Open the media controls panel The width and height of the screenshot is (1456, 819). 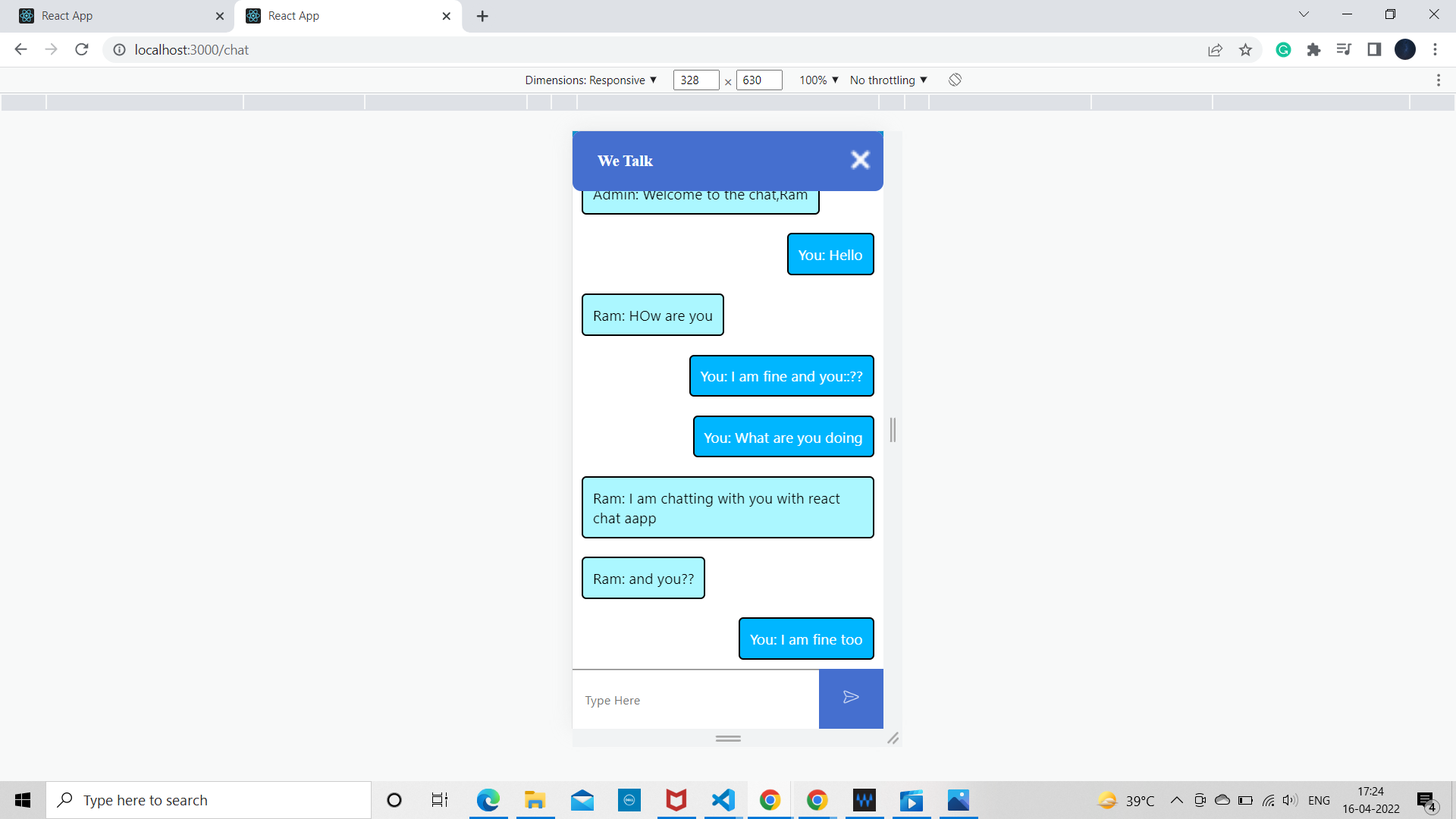click(x=1345, y=49)
